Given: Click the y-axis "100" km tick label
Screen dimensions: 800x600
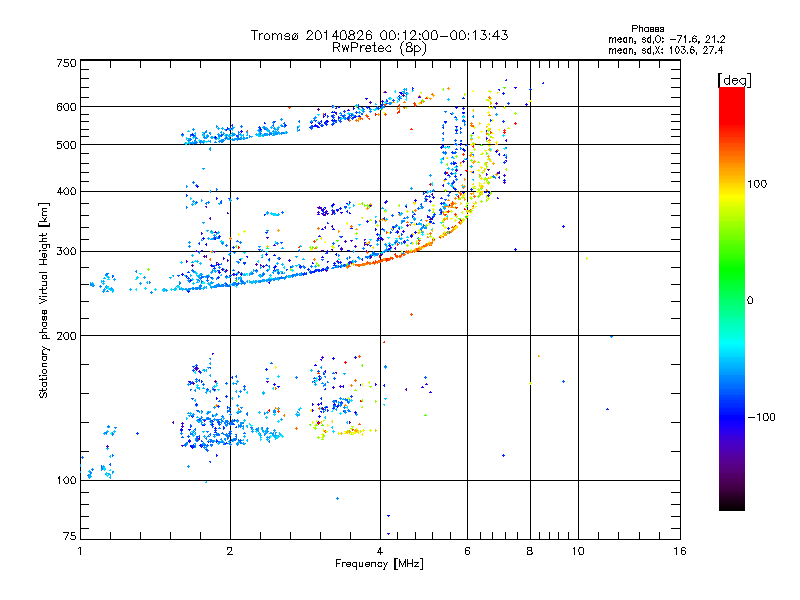Looking at the screenshot, I should (66, 481).
